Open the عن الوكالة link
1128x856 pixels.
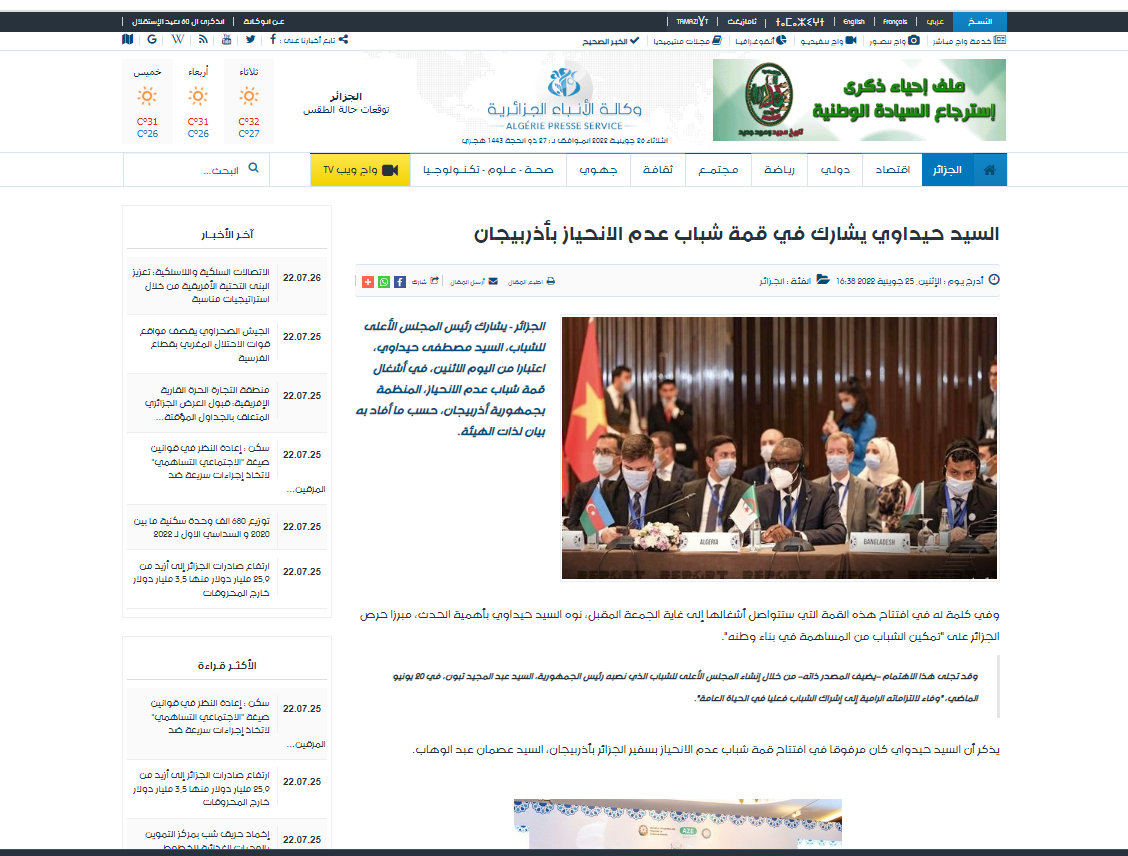pyautogui.click(x=264, y=22)
